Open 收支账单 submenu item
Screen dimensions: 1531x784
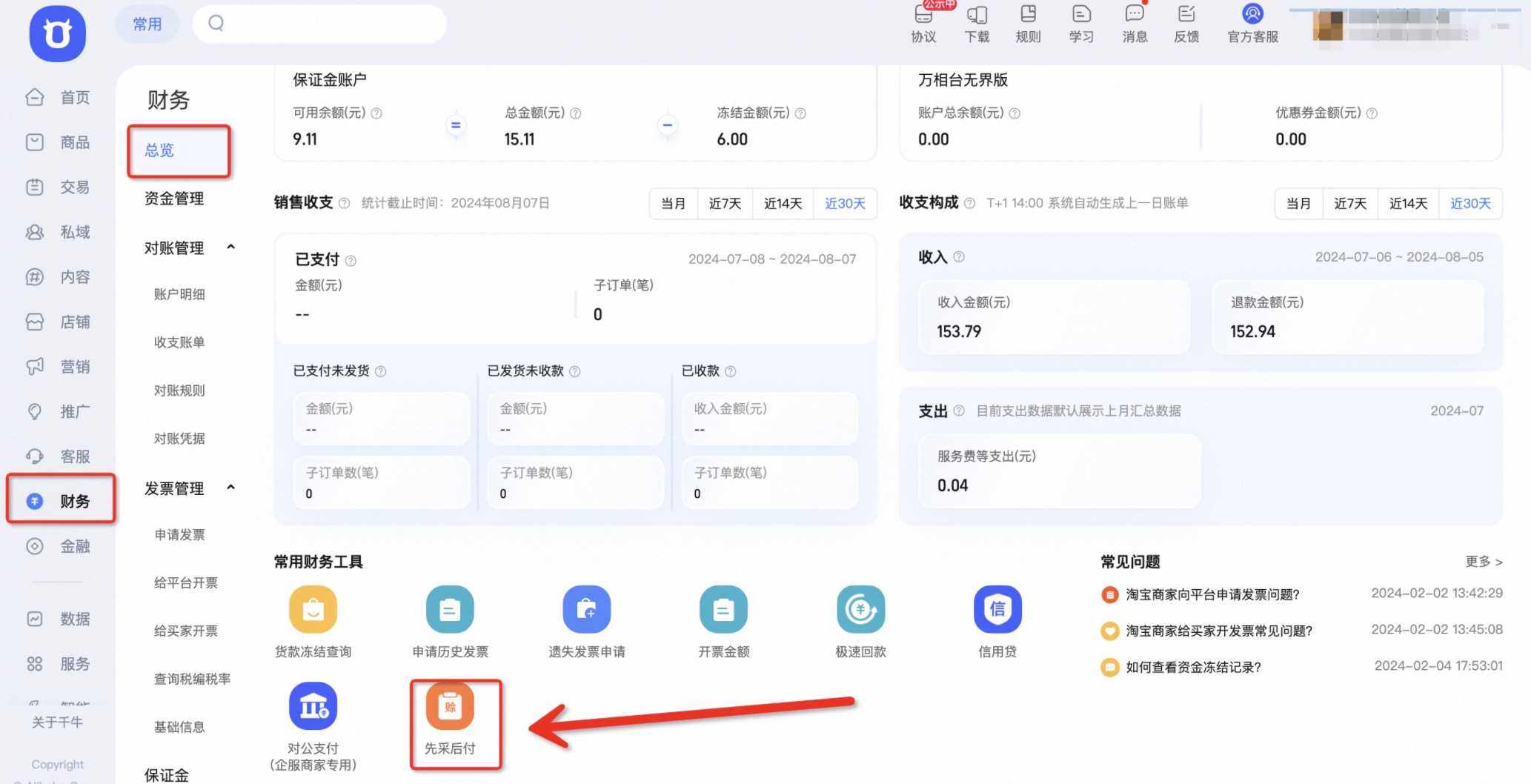[179, 342]
